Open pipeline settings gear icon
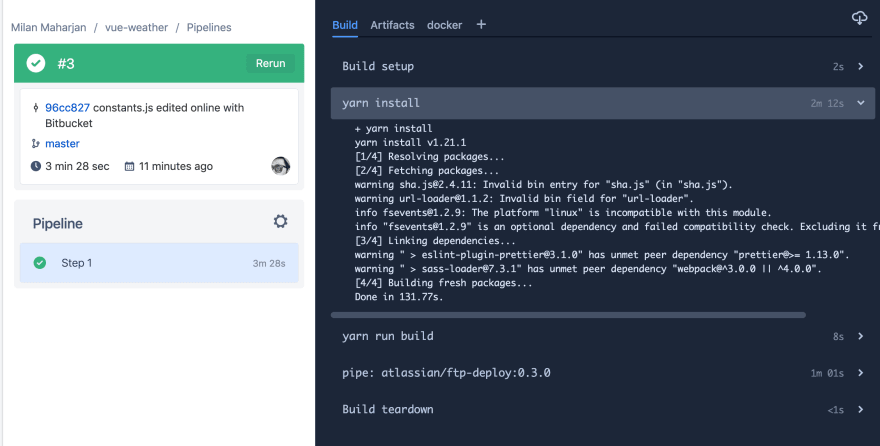 point(281,221)
